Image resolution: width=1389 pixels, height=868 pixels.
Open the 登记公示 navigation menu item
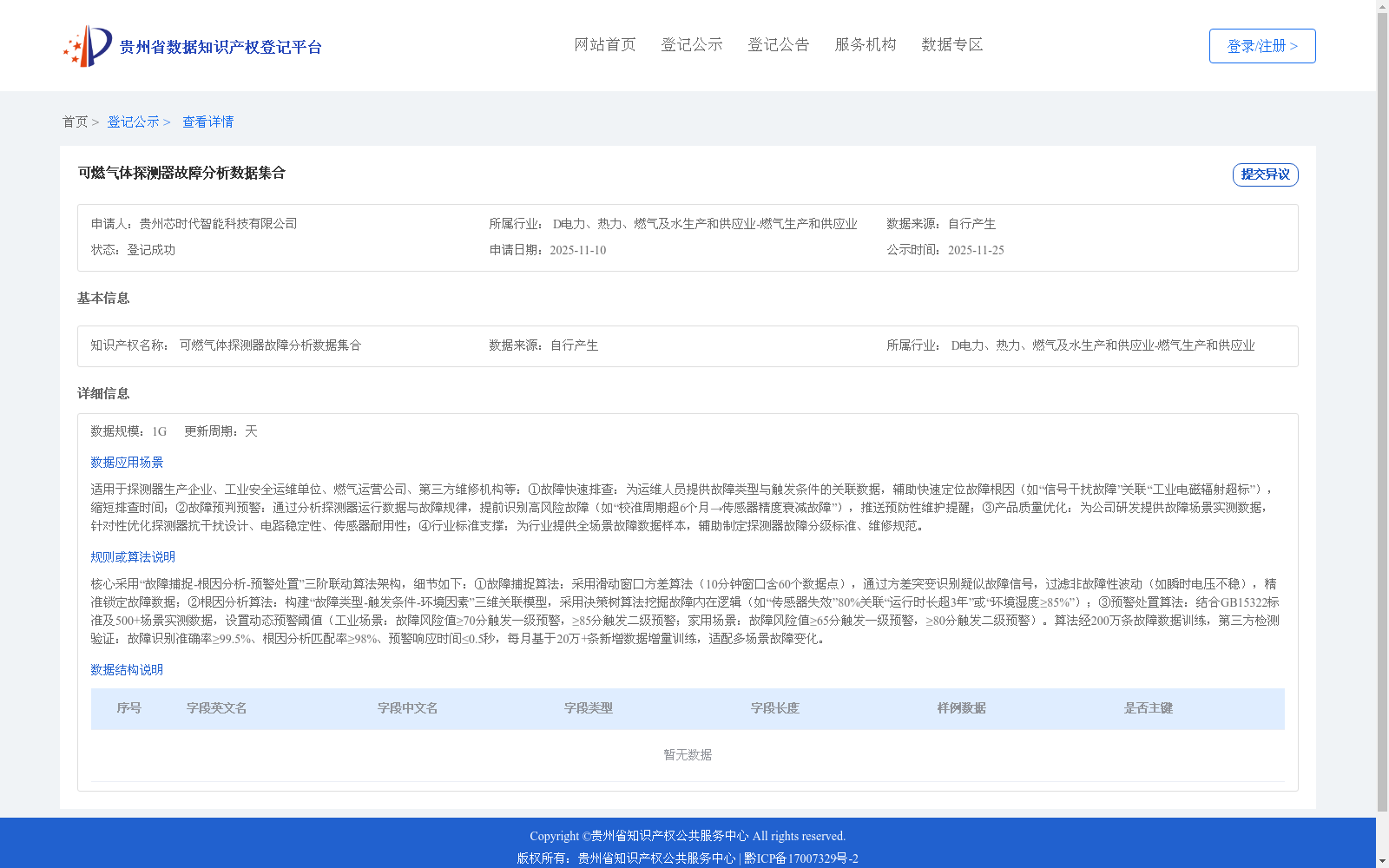point(692,44)
